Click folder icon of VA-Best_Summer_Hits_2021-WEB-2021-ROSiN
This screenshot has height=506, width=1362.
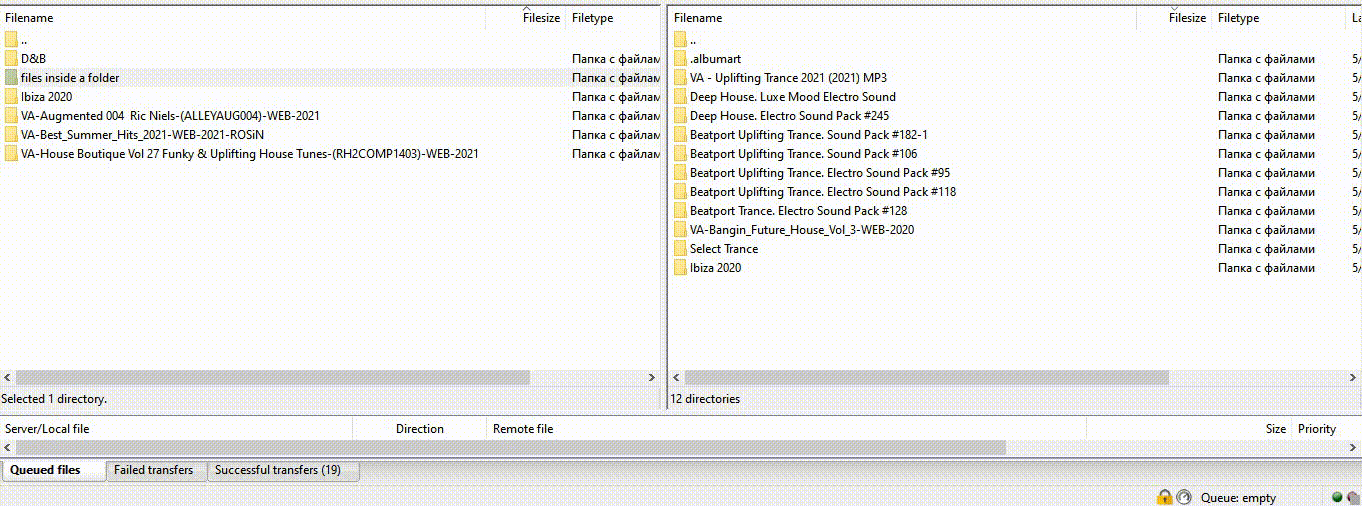(11, 135)
